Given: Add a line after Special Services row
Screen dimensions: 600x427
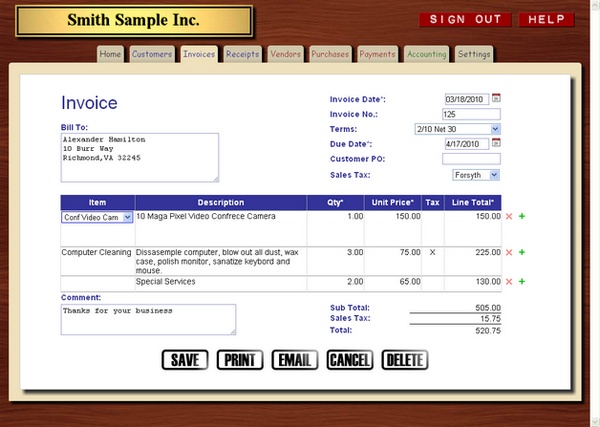Looking at the screenshot, I should 522,282.
